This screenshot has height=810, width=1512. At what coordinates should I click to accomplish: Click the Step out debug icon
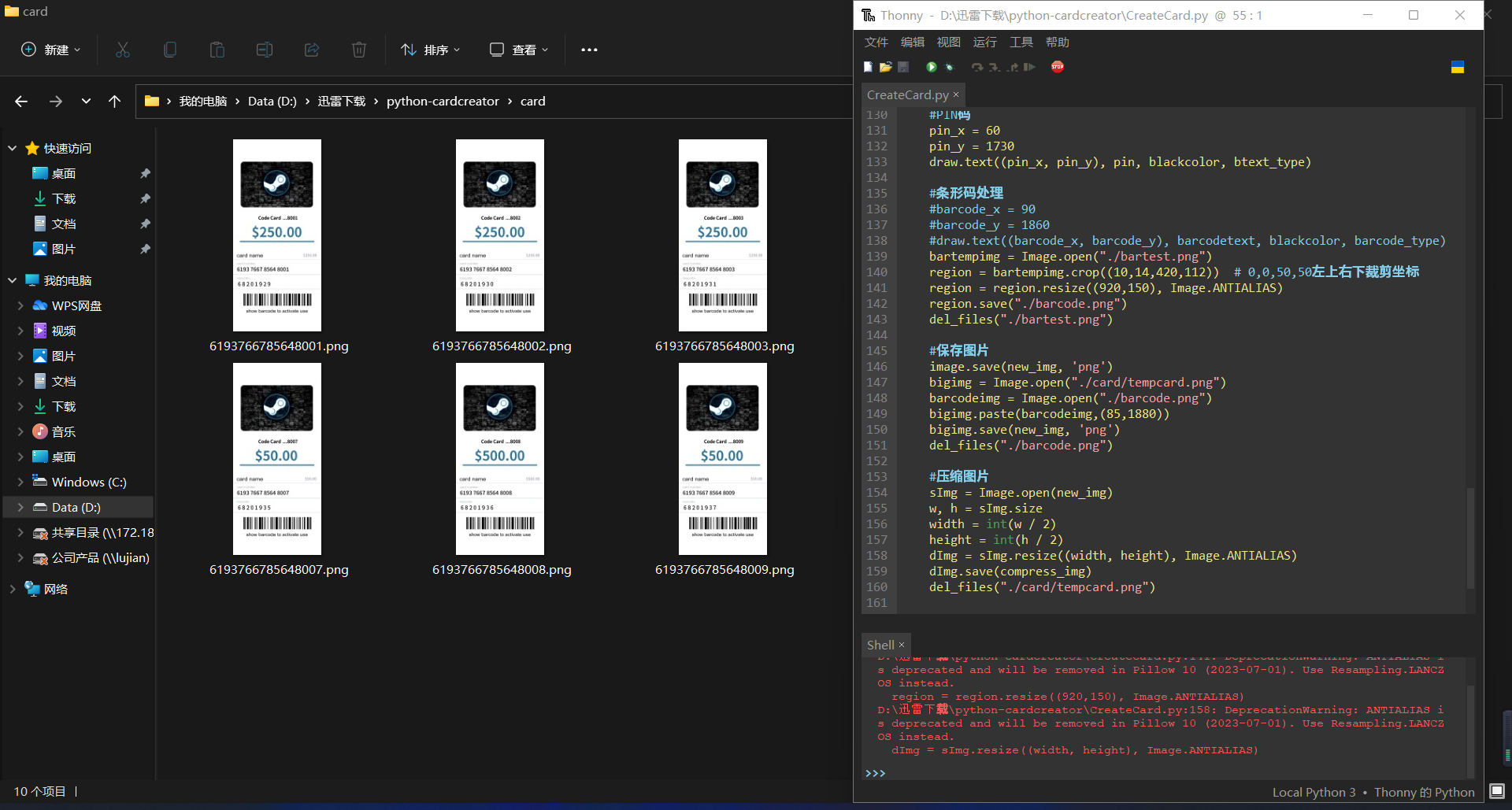(1013, 67)
